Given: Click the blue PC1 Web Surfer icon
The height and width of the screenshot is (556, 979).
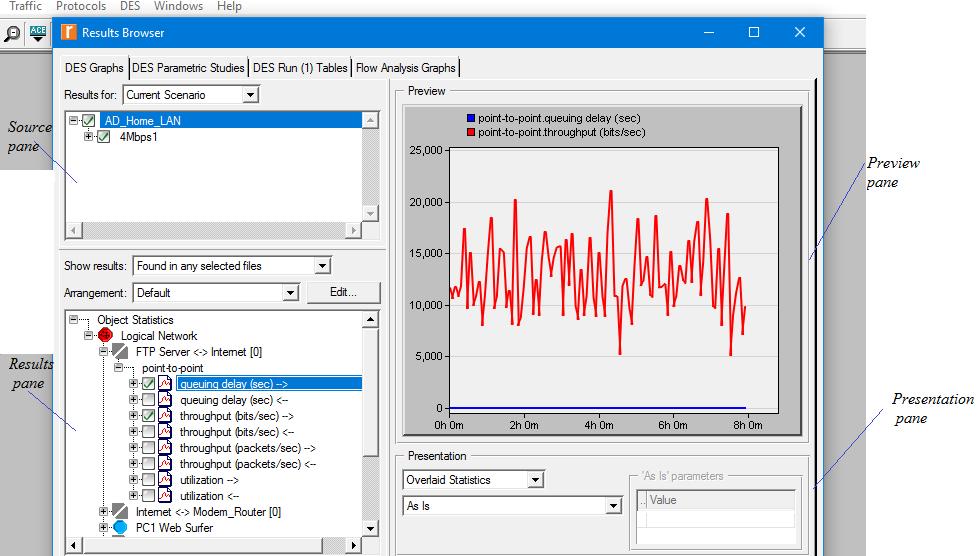Looking at the screenshot, I should pos(120,528).
